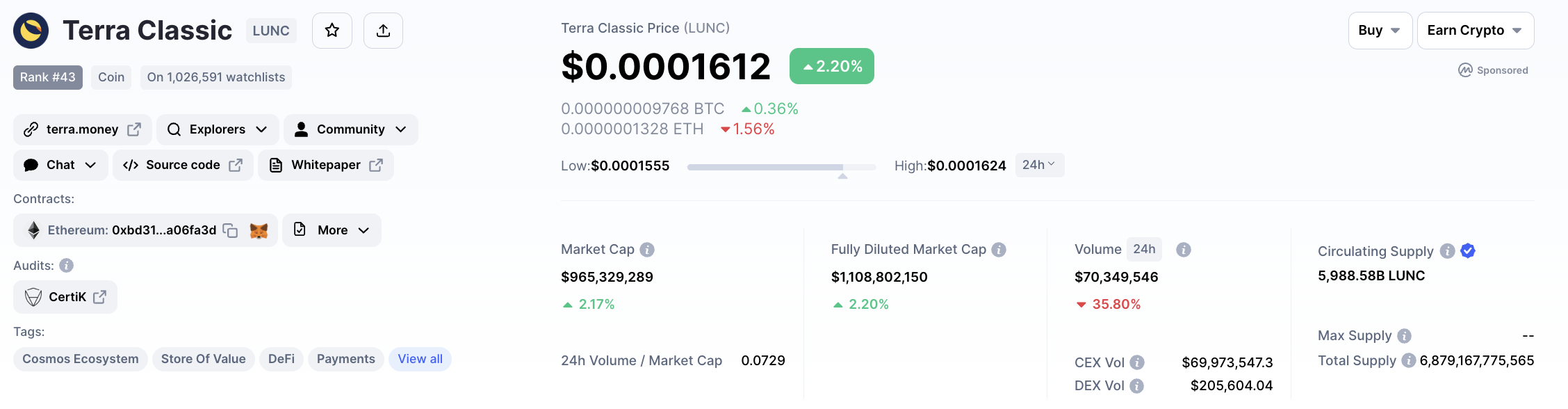Expand the Chat dropdown
1568x409 pixels.
(60, 165)
